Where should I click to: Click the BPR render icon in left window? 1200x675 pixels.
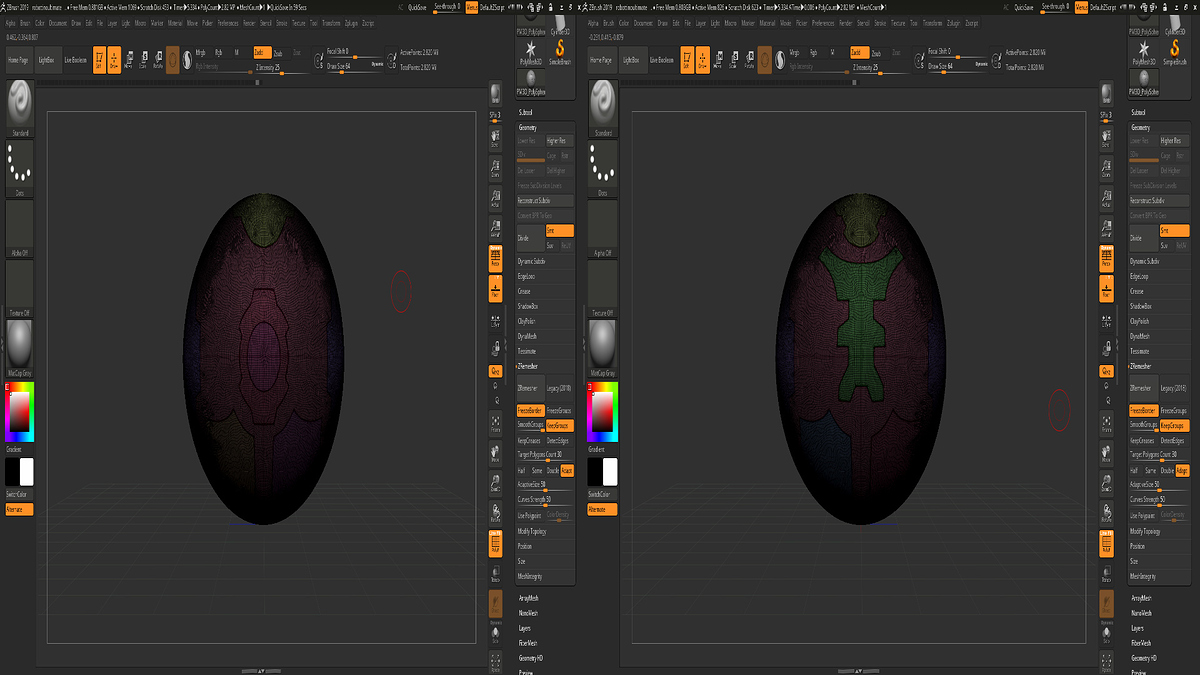pos(495,94)
